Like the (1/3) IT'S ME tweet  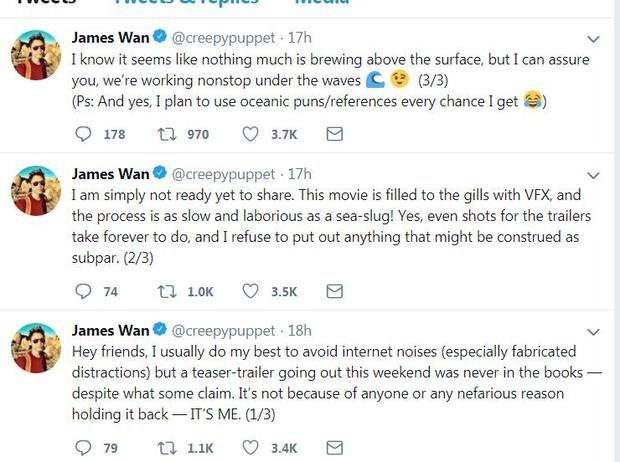click(x=250, y=447)
